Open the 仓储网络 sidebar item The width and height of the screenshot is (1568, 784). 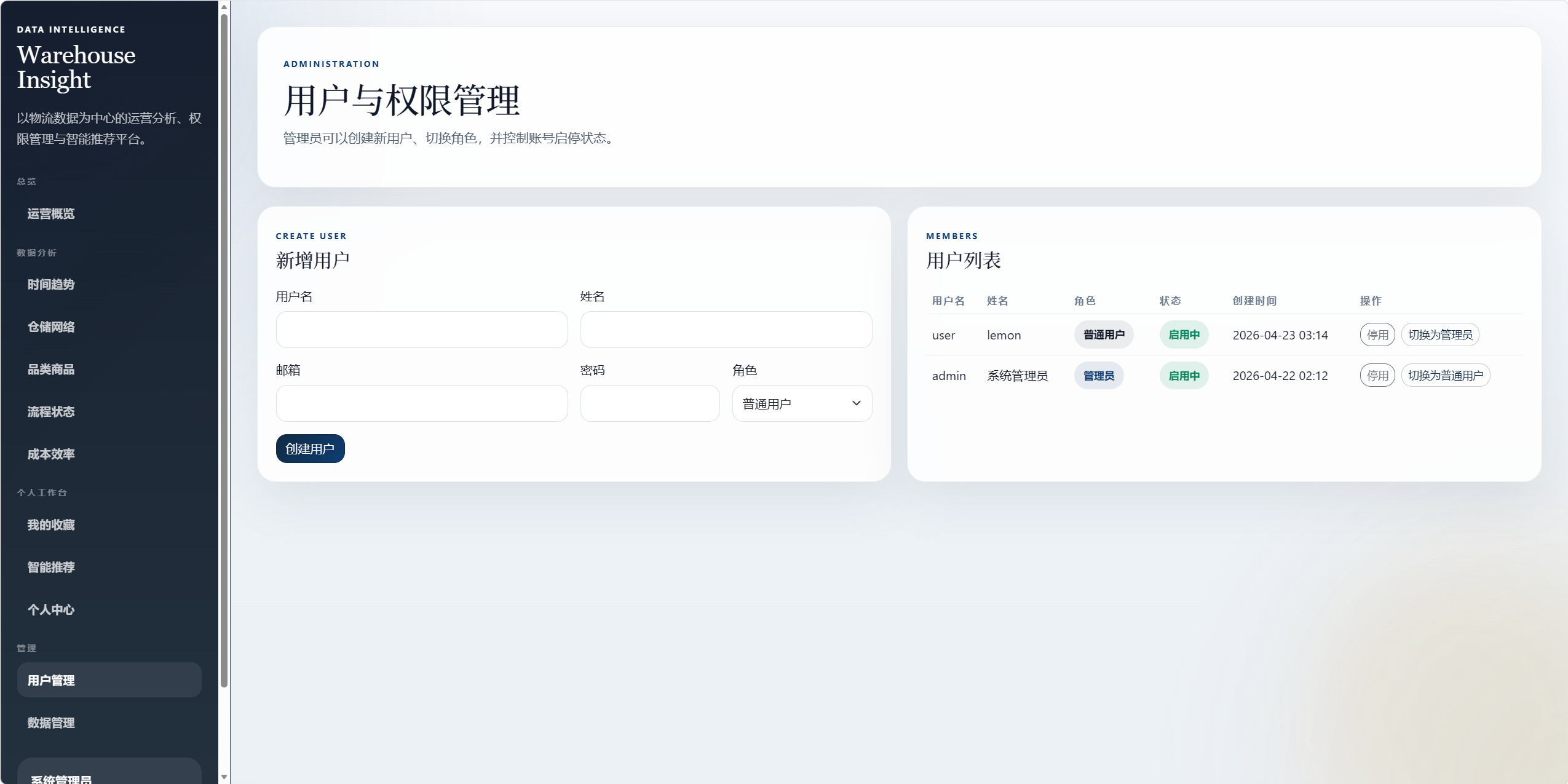coord(51,327)
